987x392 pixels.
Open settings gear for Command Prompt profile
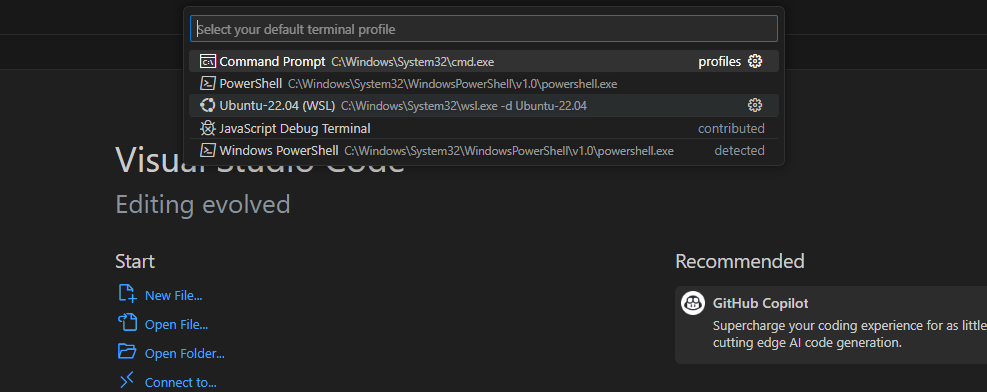tap(755, 62)
